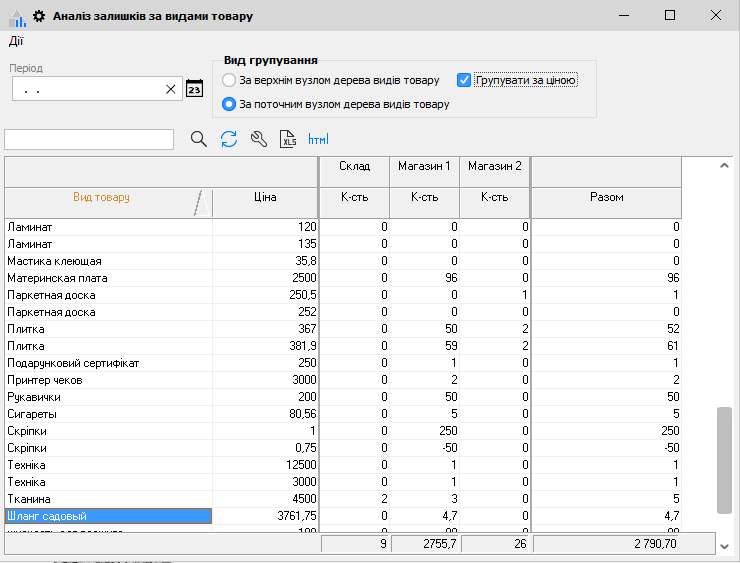This screenshot has height=563, width=740.
Task: Click the Разом column header
Action: pyautogui.click(x=606, y=198)
